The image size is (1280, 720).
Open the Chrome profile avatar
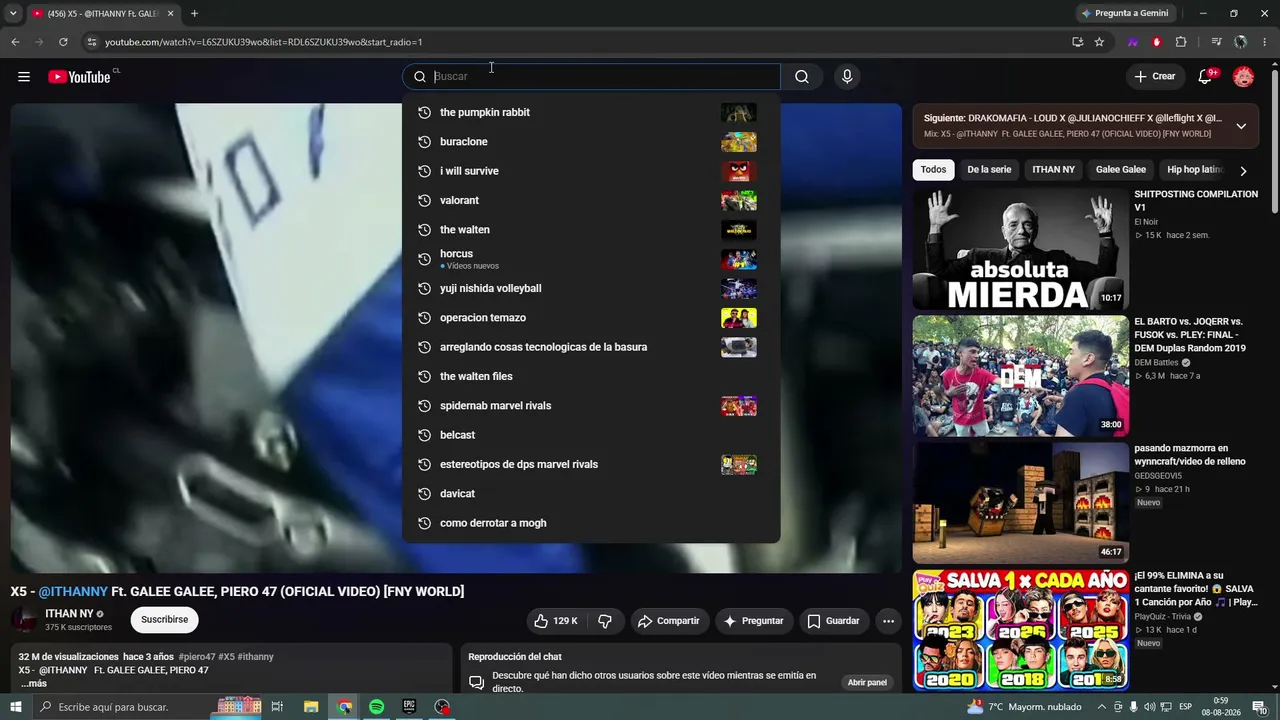(1241, 42)
